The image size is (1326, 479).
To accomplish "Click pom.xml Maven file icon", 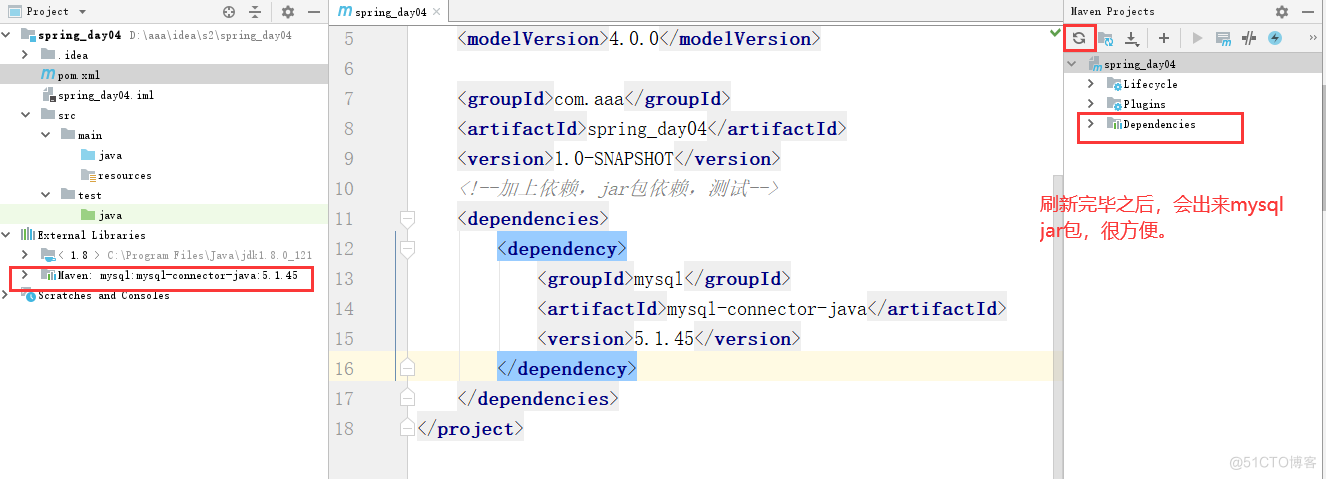I will tap(48, 75).
